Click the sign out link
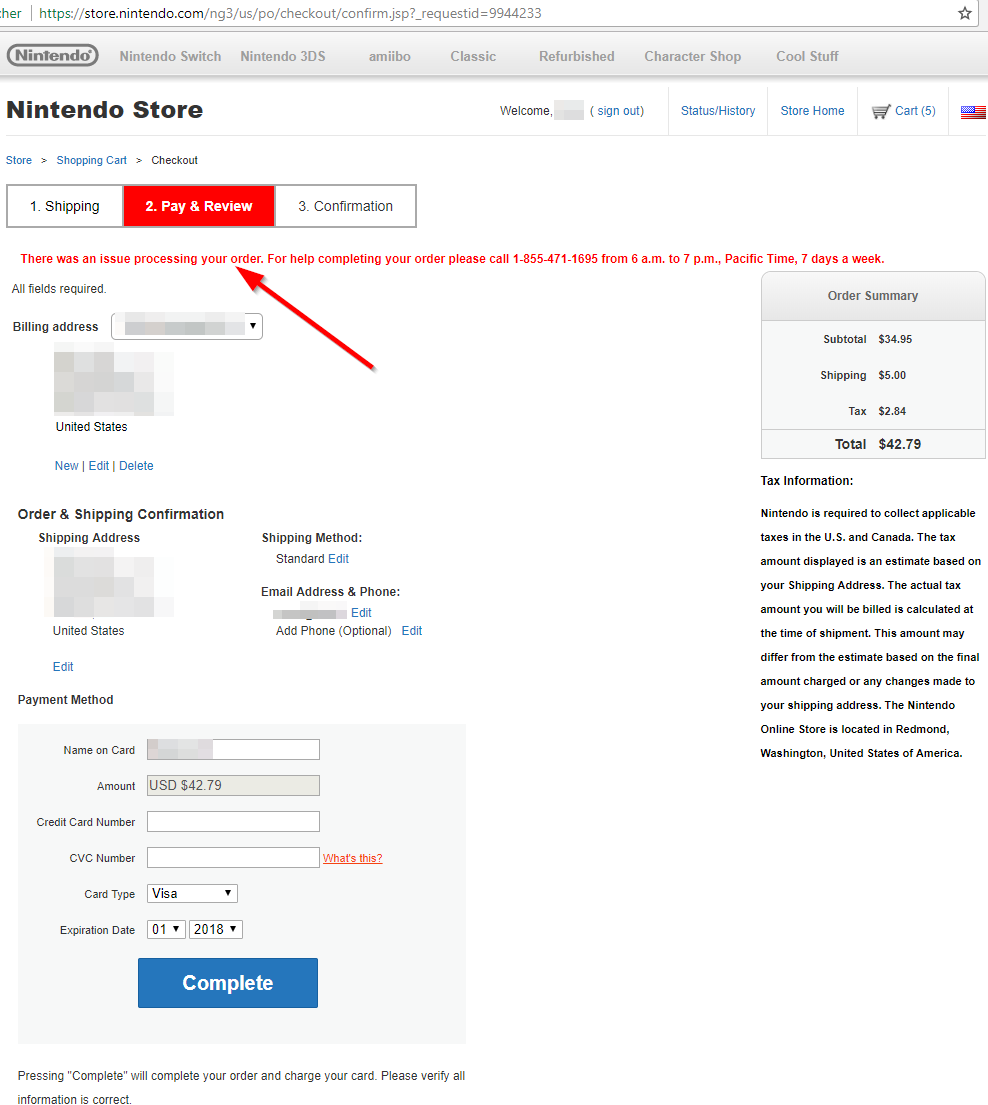 coord(619,111)
